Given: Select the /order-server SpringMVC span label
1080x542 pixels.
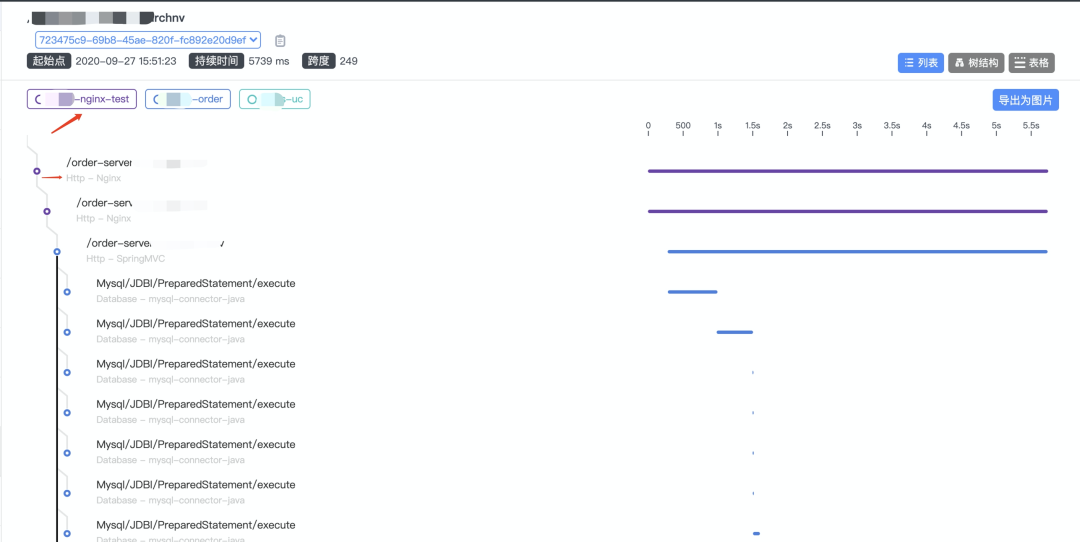Looking at the screenshot, I should (x=118, y=243).
